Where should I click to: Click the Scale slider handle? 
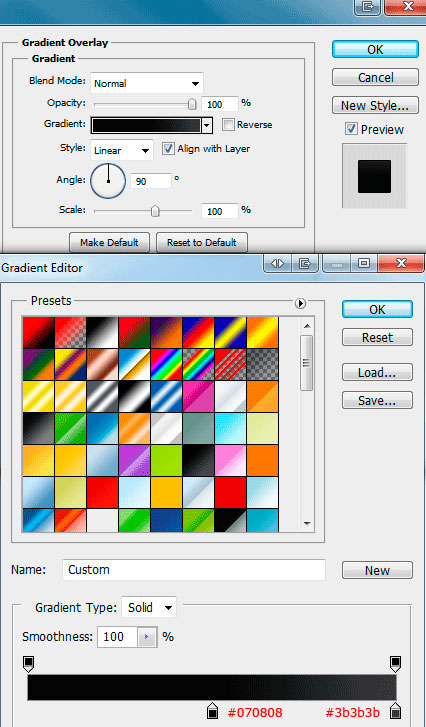155,211
